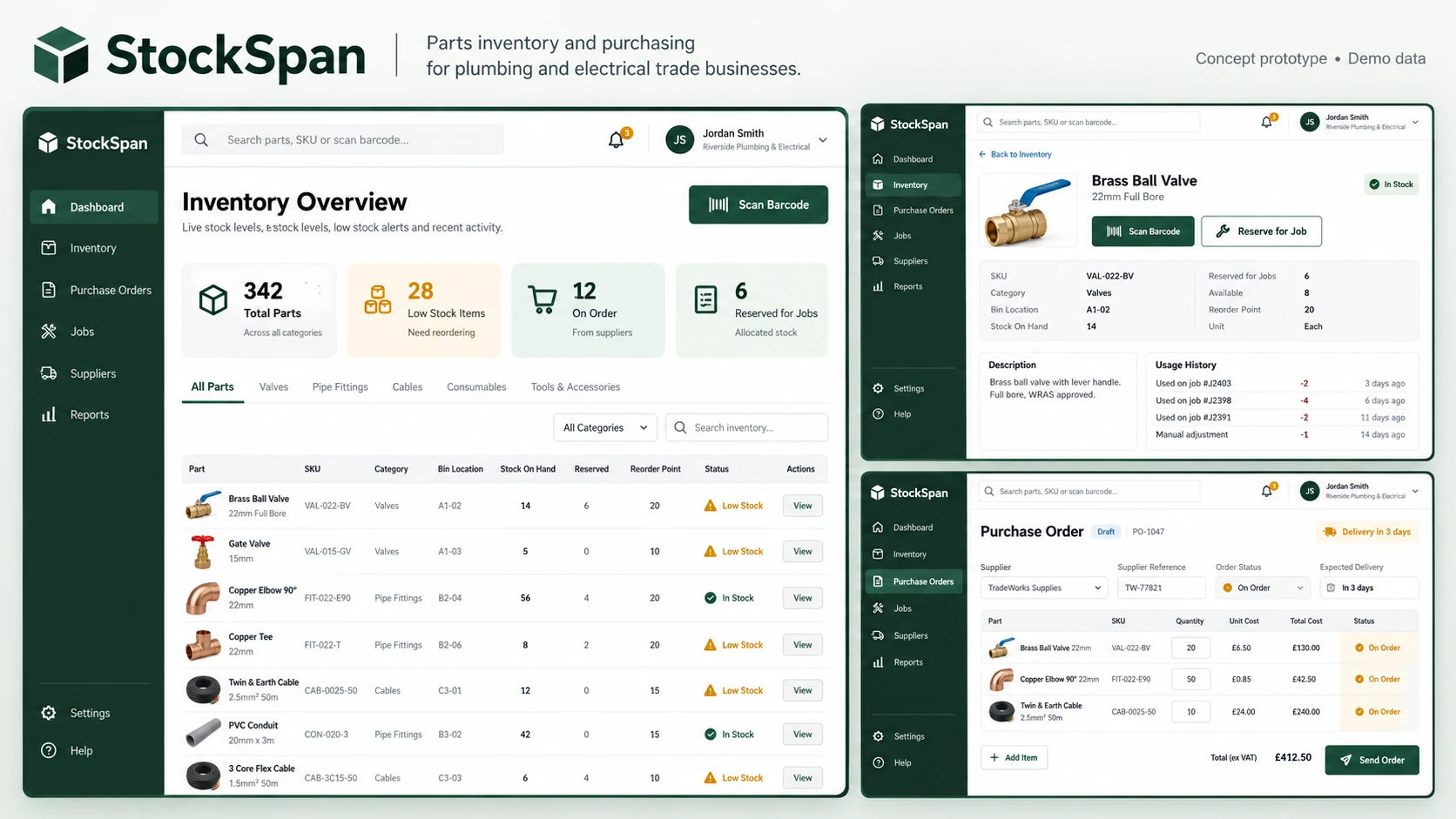
Task: Click the Low Stock Items boxes icon
Action: click(377, 299)
